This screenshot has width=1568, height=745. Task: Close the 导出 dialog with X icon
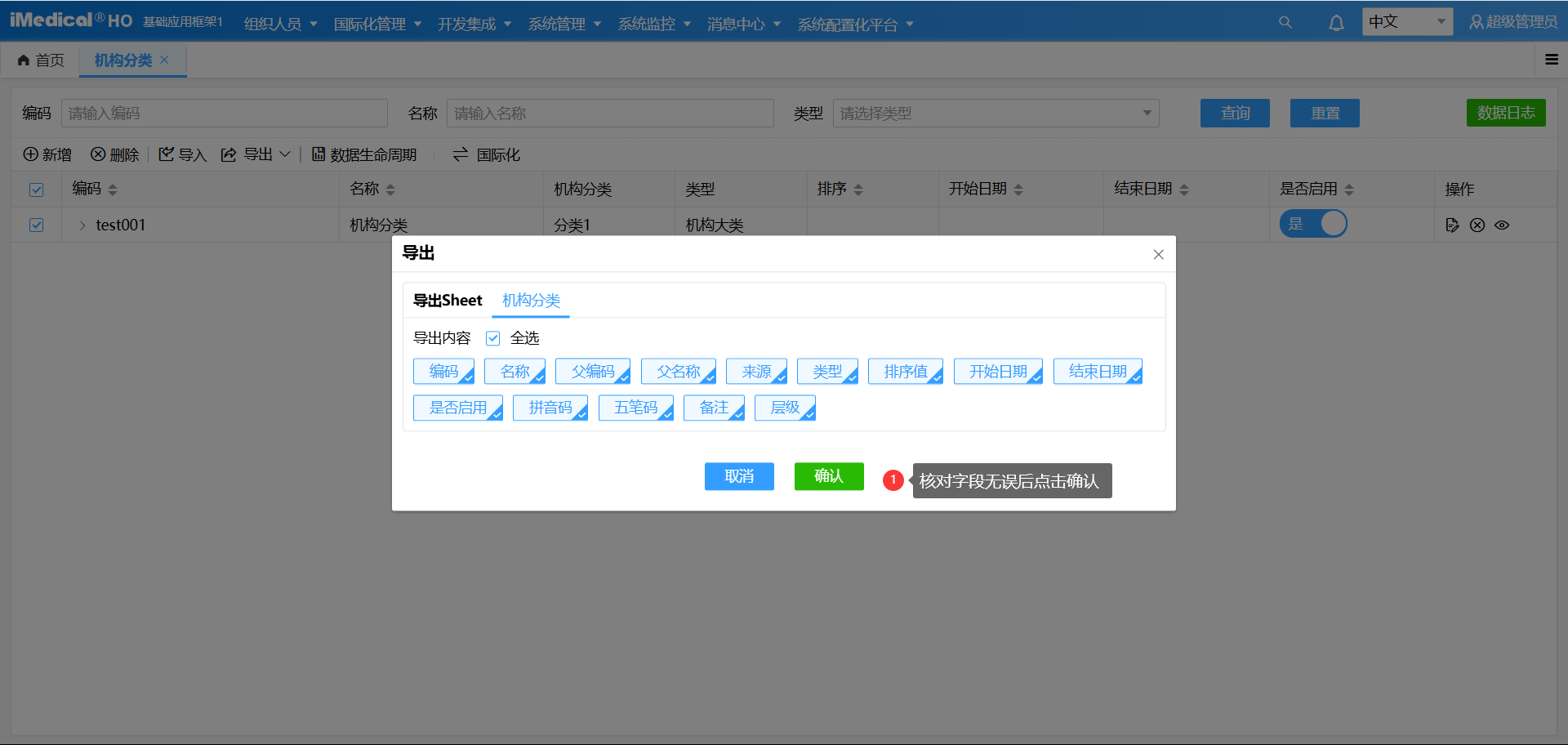coord(1158,255)
